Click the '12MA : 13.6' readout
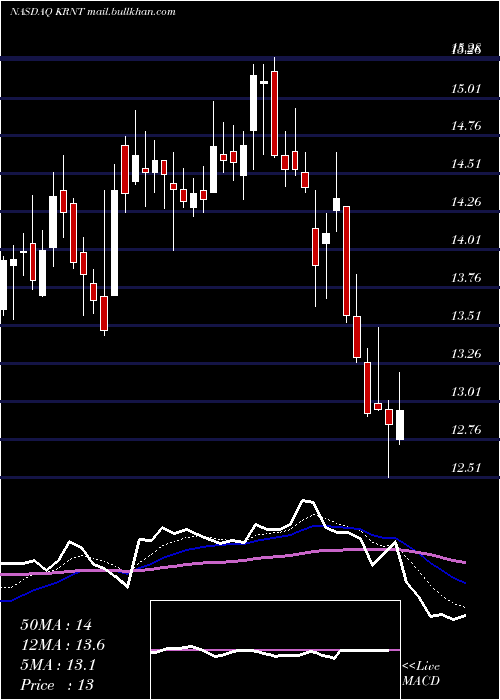This screenshot has height=700, width=500. pos(63,645)
